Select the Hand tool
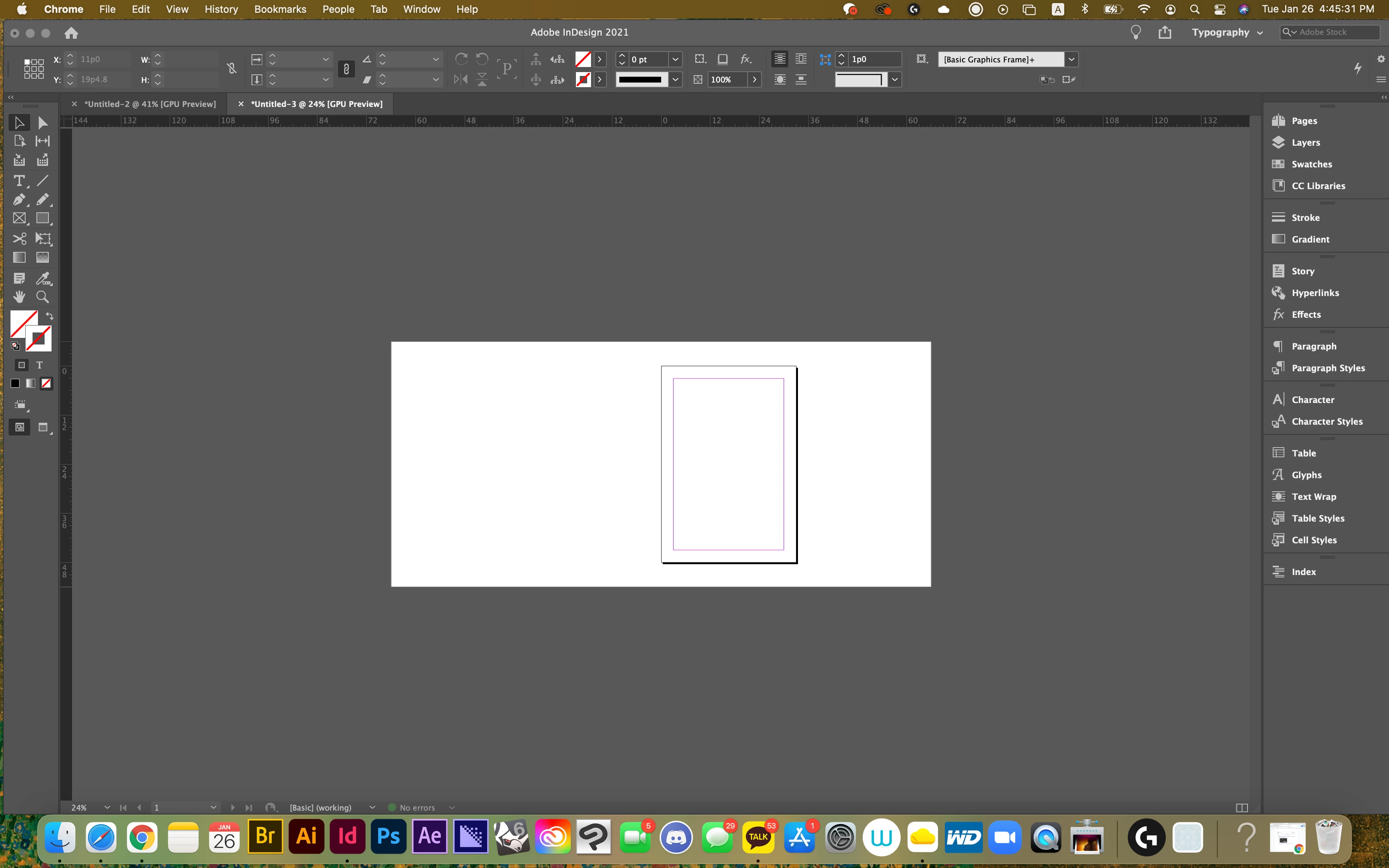 coord(19,297)
